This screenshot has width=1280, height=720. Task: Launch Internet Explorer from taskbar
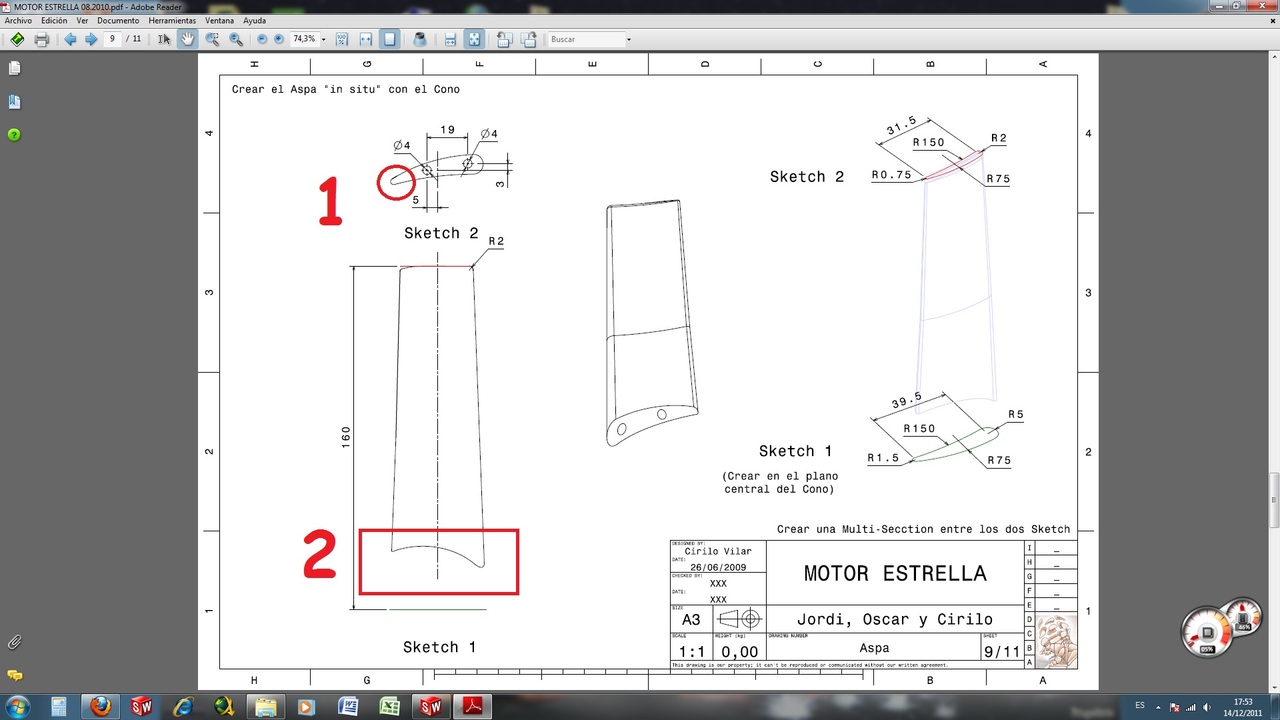click(183, 707)
